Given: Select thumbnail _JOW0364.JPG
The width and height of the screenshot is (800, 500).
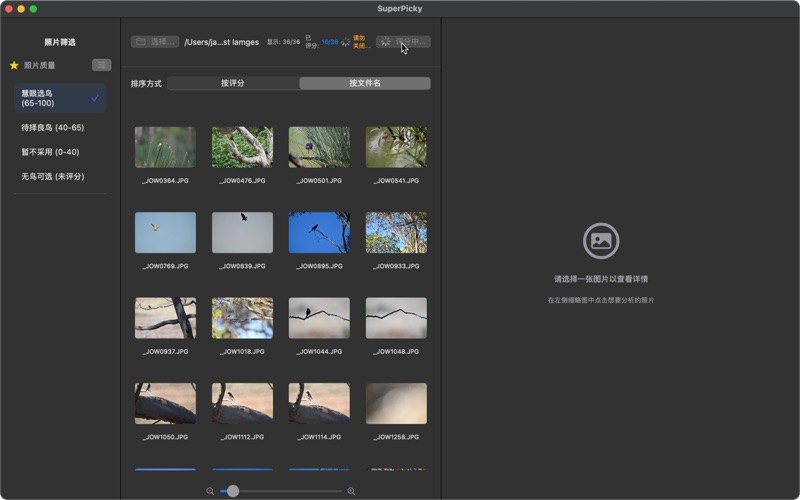Looking at the screenshot, I should (x=165, y=147).
